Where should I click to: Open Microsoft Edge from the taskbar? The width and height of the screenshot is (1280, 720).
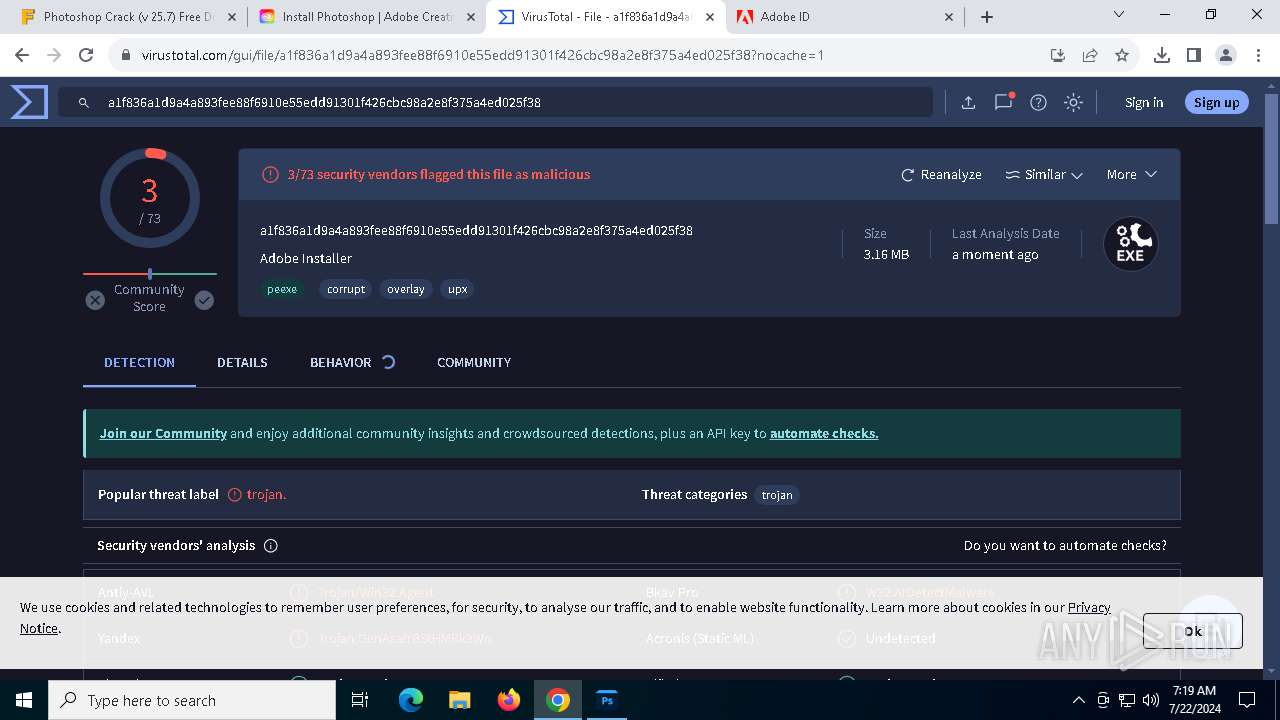(411, 700)
